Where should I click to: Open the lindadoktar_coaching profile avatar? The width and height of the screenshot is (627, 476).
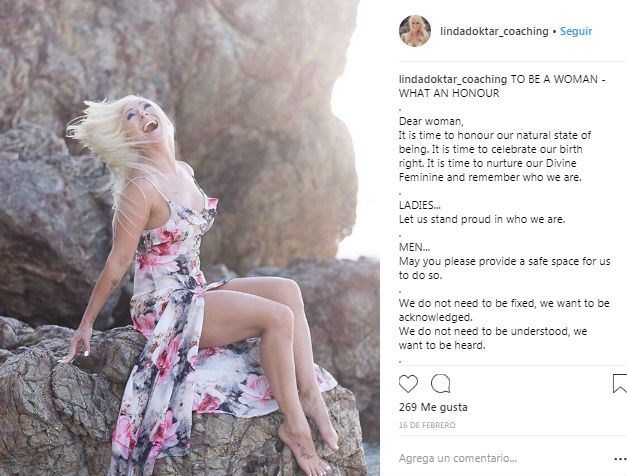click(x=415, y=31)
